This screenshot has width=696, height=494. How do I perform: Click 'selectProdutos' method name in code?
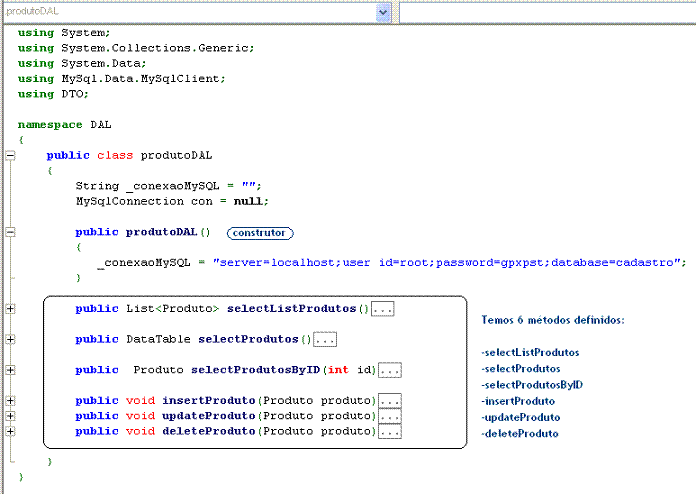point(248,339)
